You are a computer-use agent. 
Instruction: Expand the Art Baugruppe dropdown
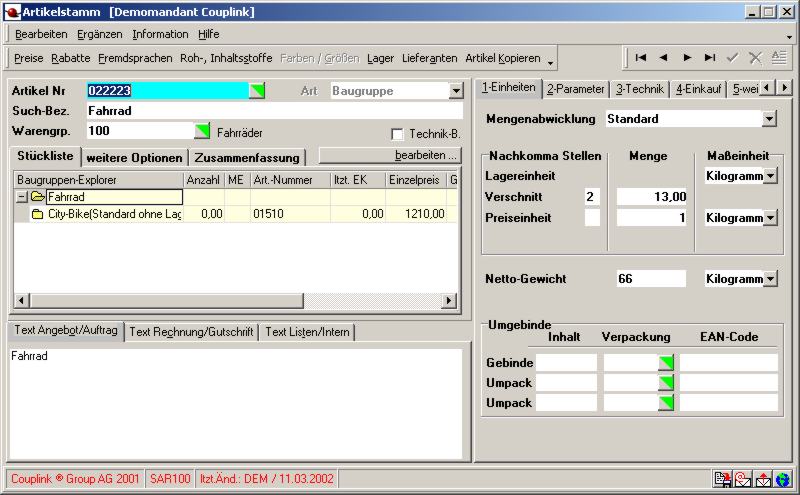point(456,91)
